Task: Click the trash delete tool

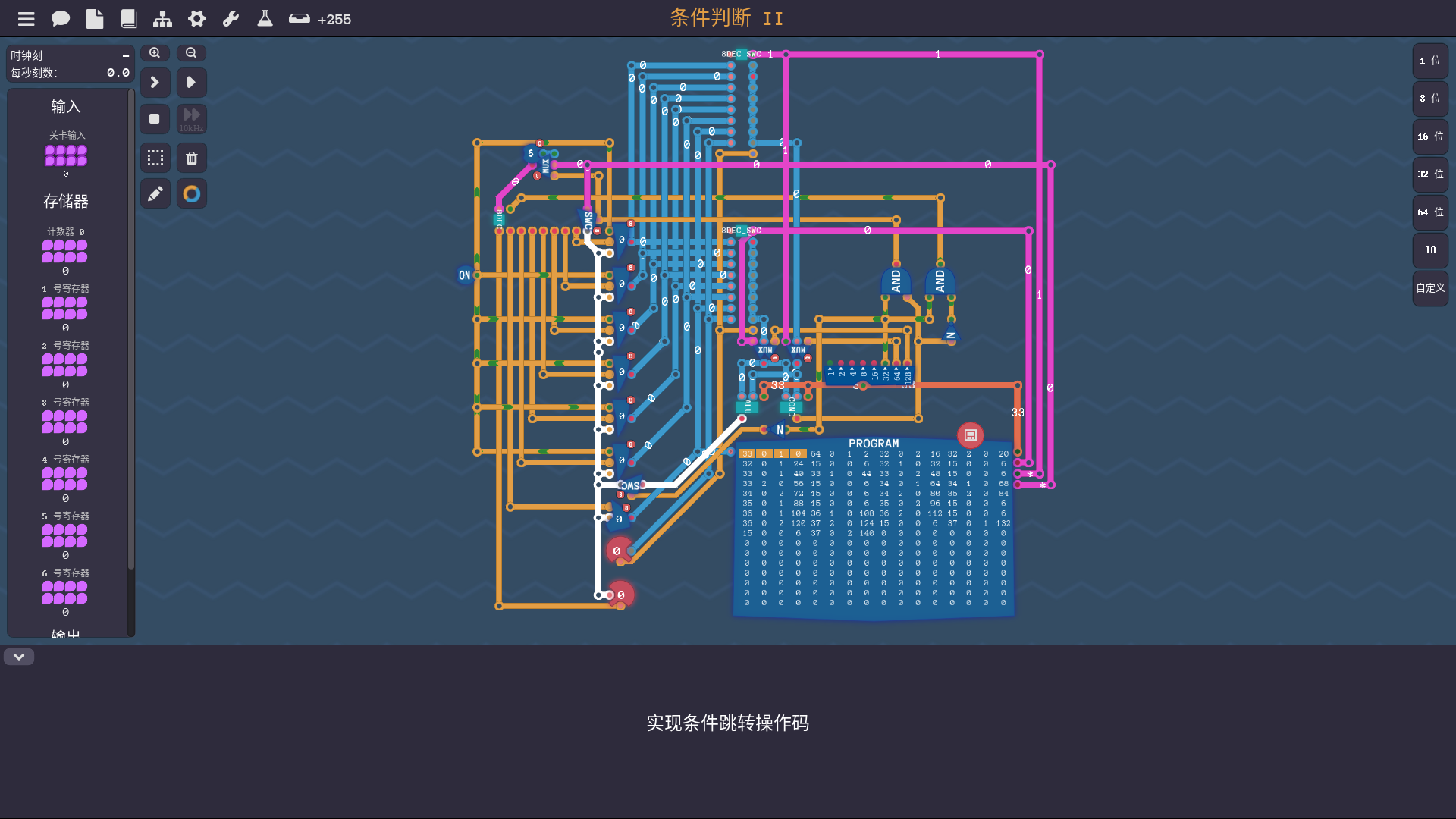Action: 192,158
